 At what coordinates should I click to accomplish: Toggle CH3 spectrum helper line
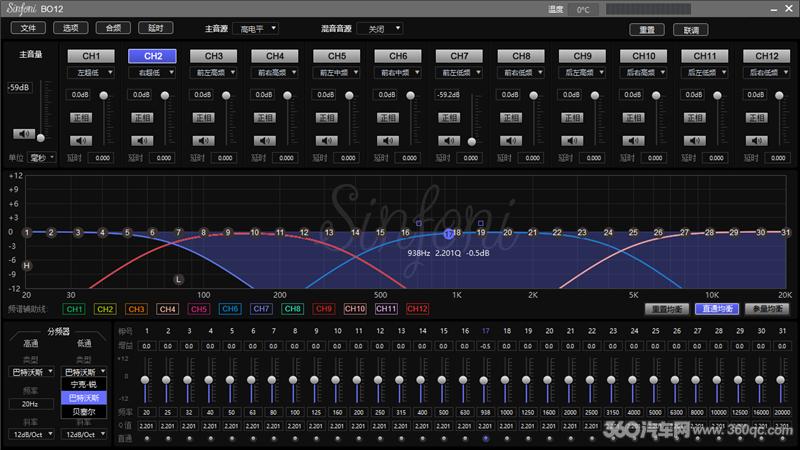click(x=136, y=309)
